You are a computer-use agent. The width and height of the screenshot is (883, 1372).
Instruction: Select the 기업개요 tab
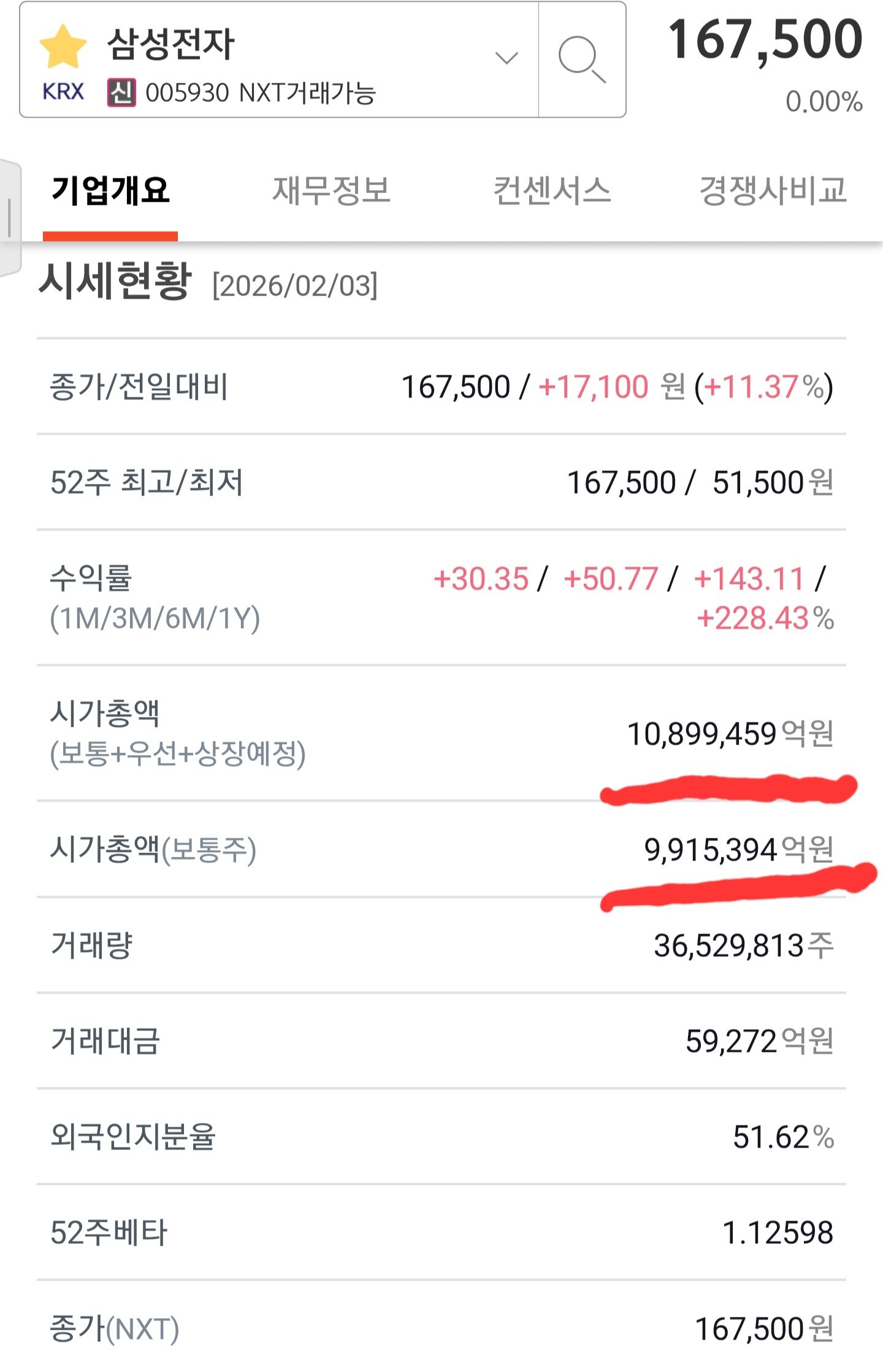click(x=110, y=190)
